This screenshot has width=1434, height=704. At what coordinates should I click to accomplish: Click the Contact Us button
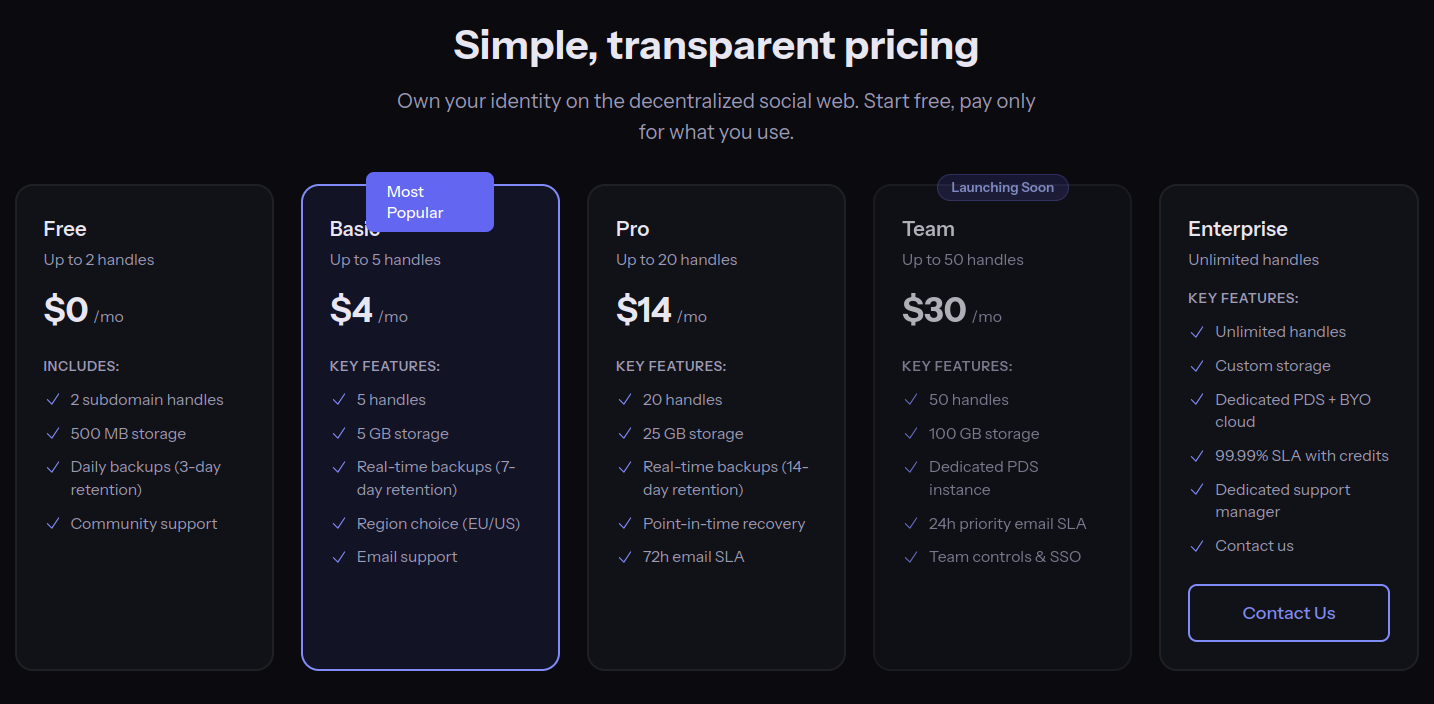coord(1288,613)
